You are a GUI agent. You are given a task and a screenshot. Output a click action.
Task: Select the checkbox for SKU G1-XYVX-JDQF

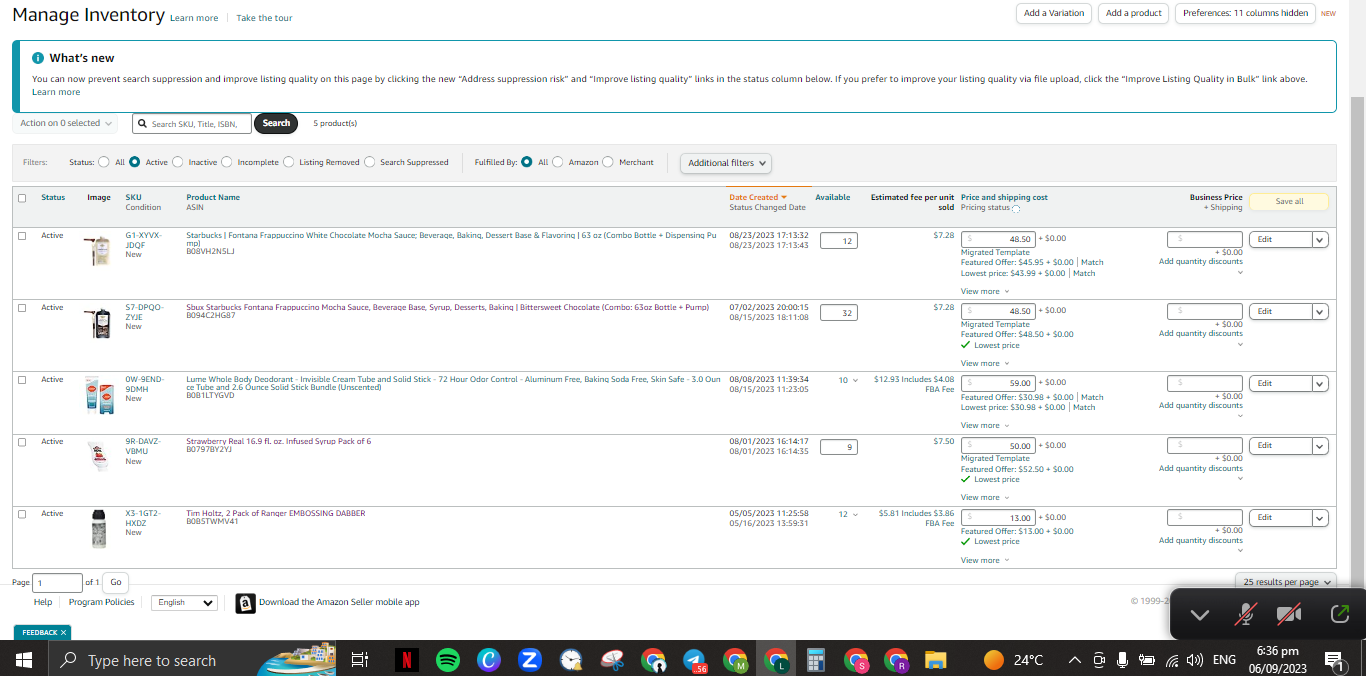click(x=22, y=236)
